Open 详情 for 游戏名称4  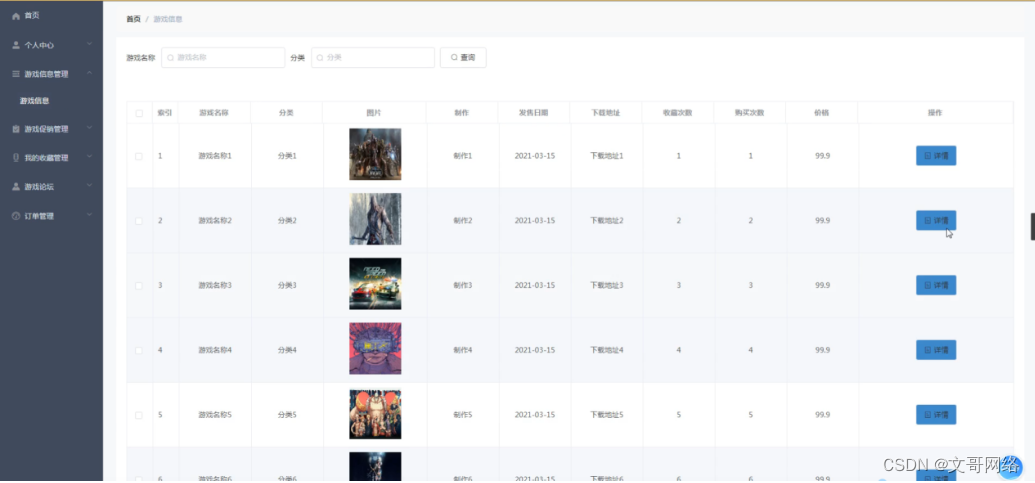point(936,350)
